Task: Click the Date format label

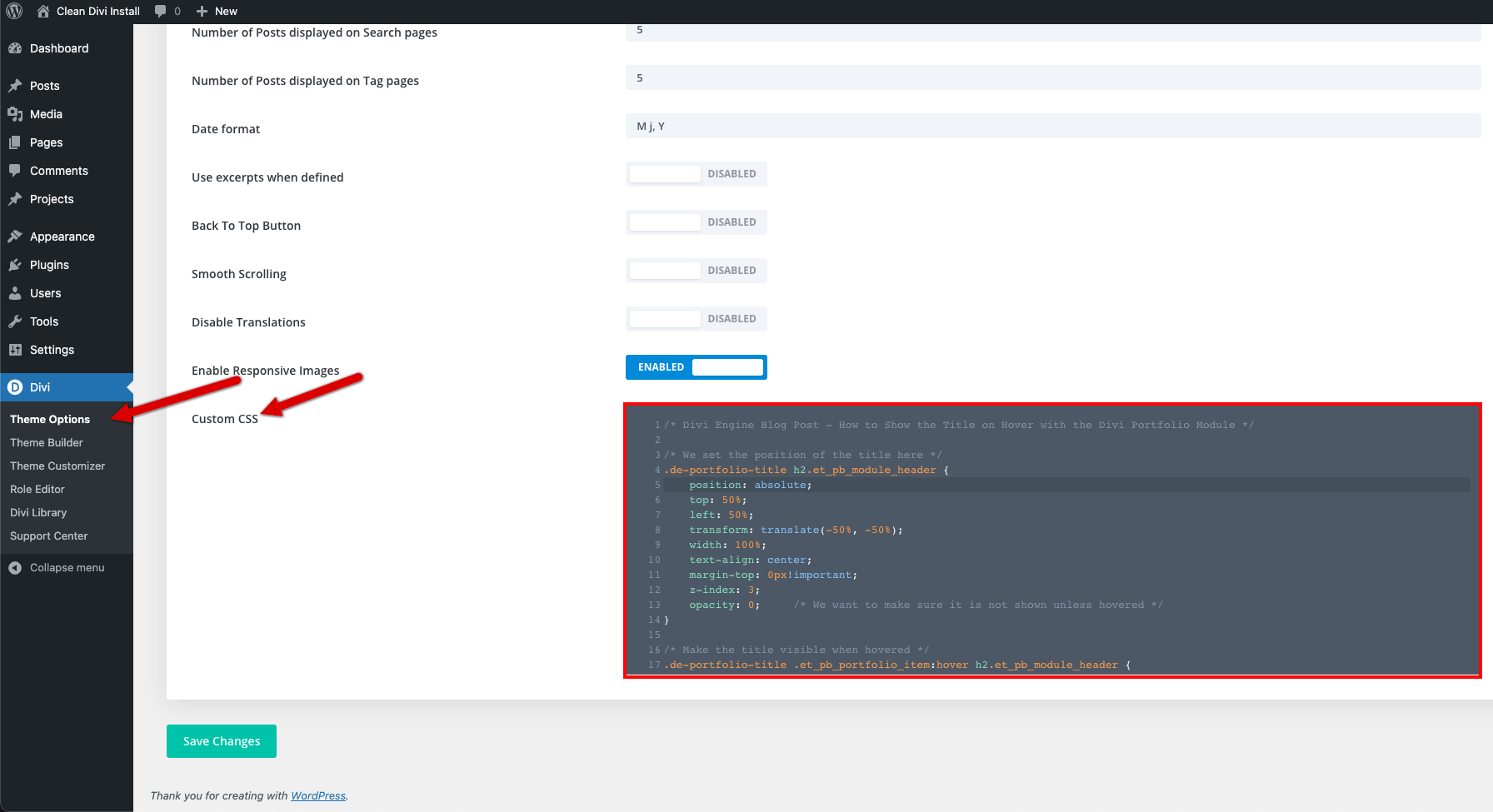Action: pyautogui.click(x=226, y=129)
